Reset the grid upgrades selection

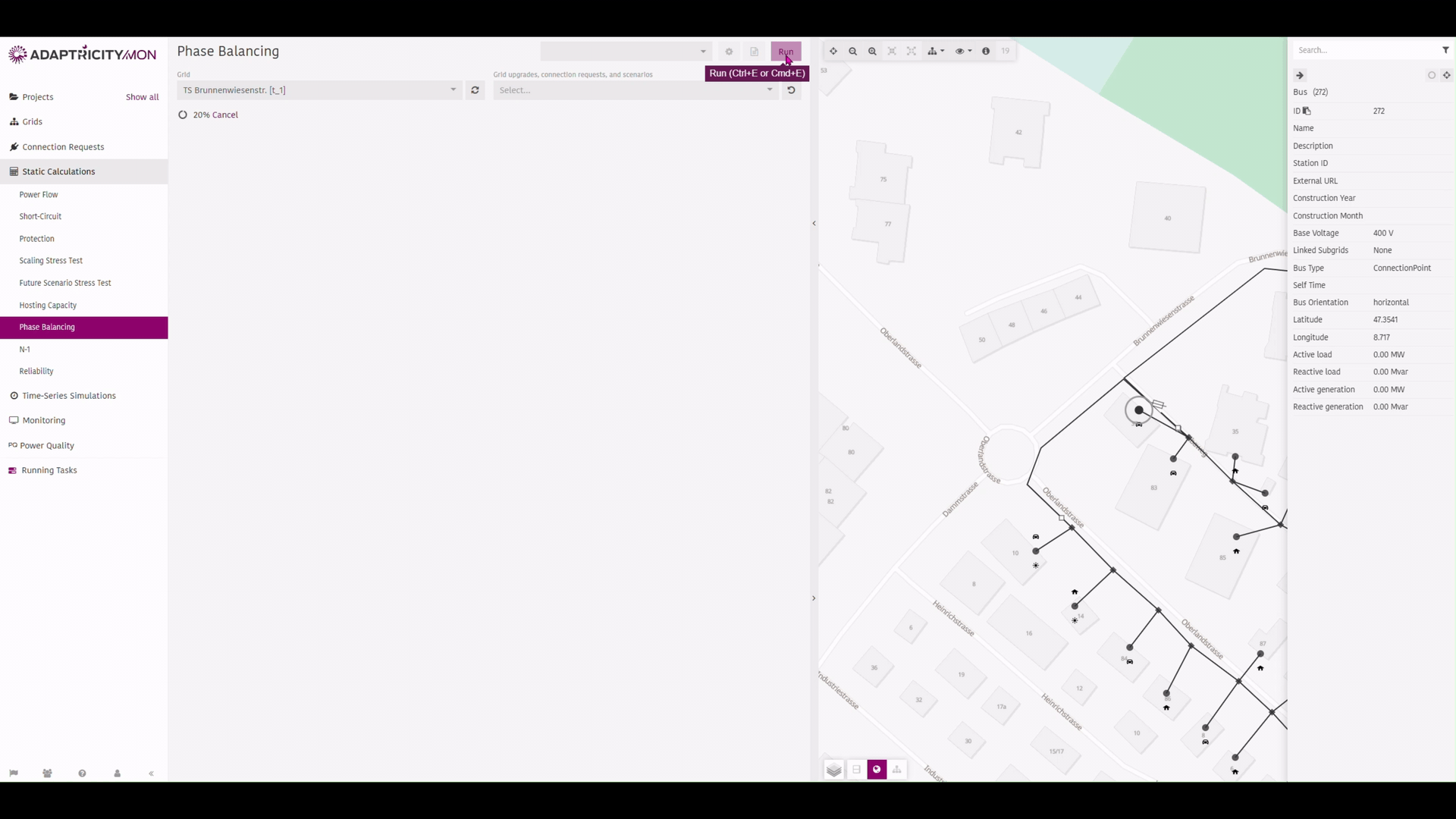click(x=791, y=90)
